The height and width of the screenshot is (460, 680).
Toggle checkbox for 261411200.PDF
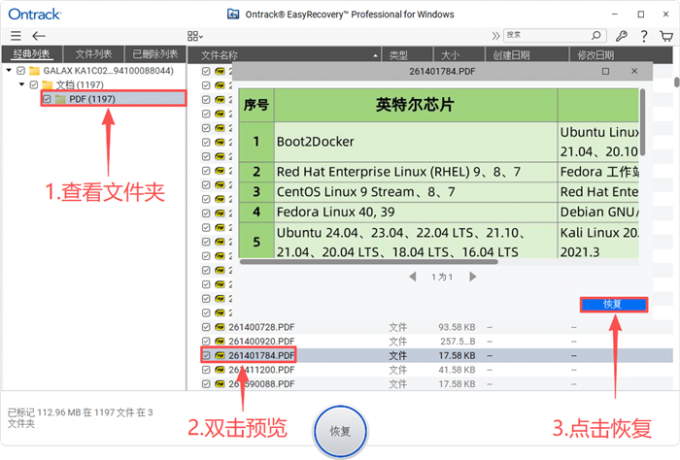point(206,370)
